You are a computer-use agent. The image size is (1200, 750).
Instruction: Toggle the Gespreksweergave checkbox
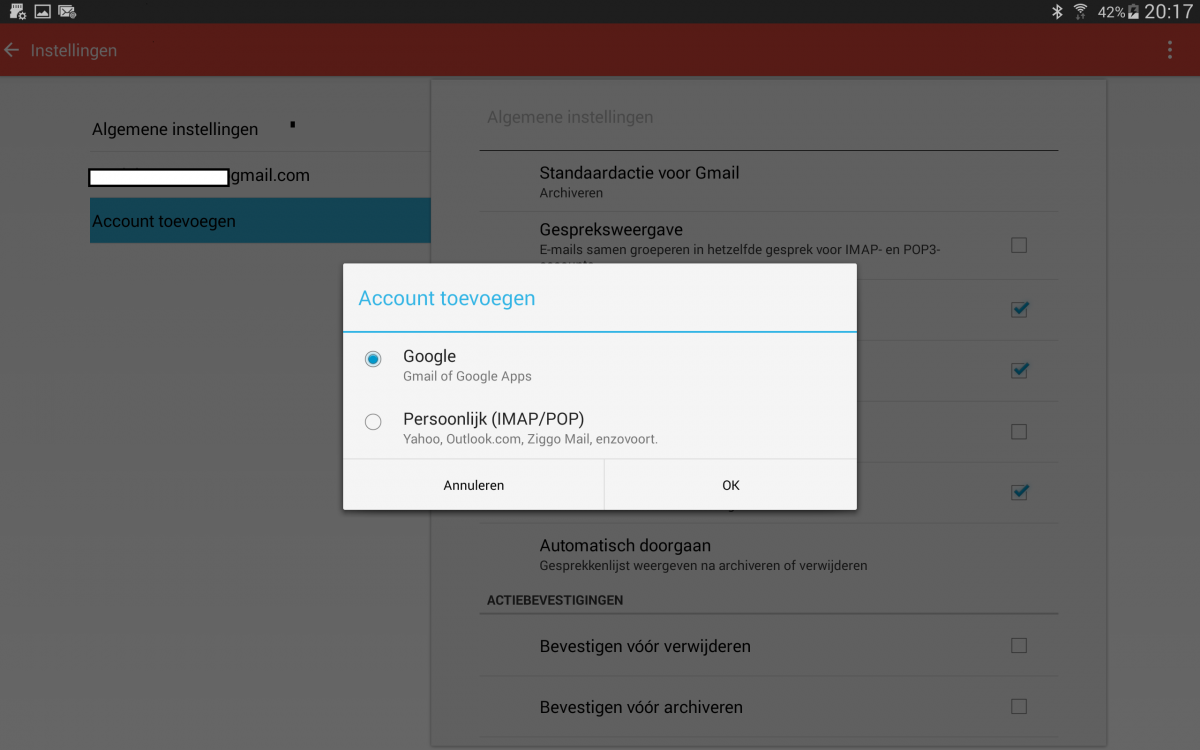pyautogui.click(x=1019, y=245)
